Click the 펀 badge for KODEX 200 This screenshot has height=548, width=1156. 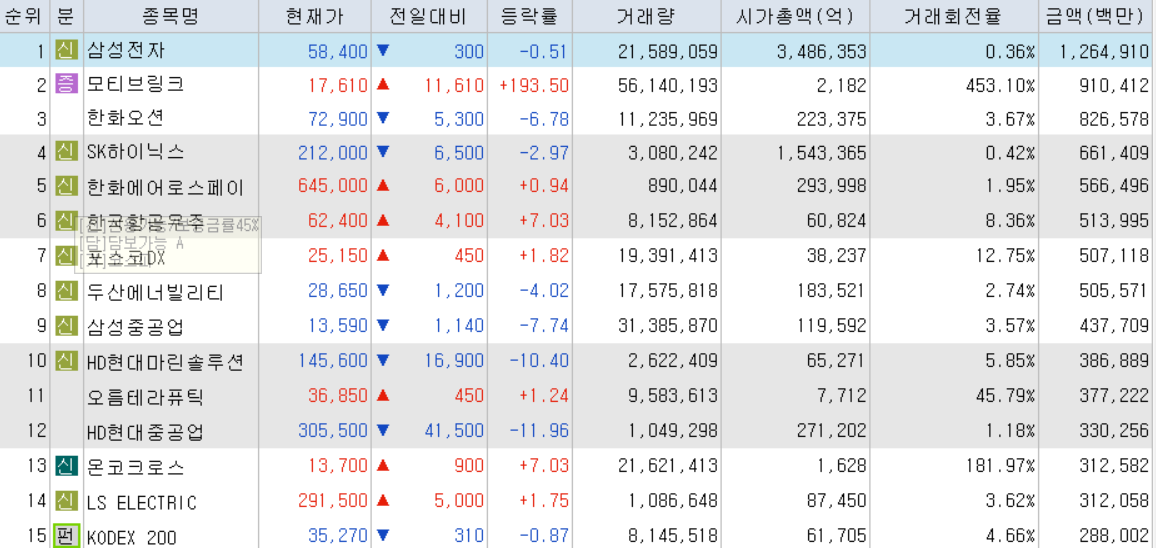66,536
